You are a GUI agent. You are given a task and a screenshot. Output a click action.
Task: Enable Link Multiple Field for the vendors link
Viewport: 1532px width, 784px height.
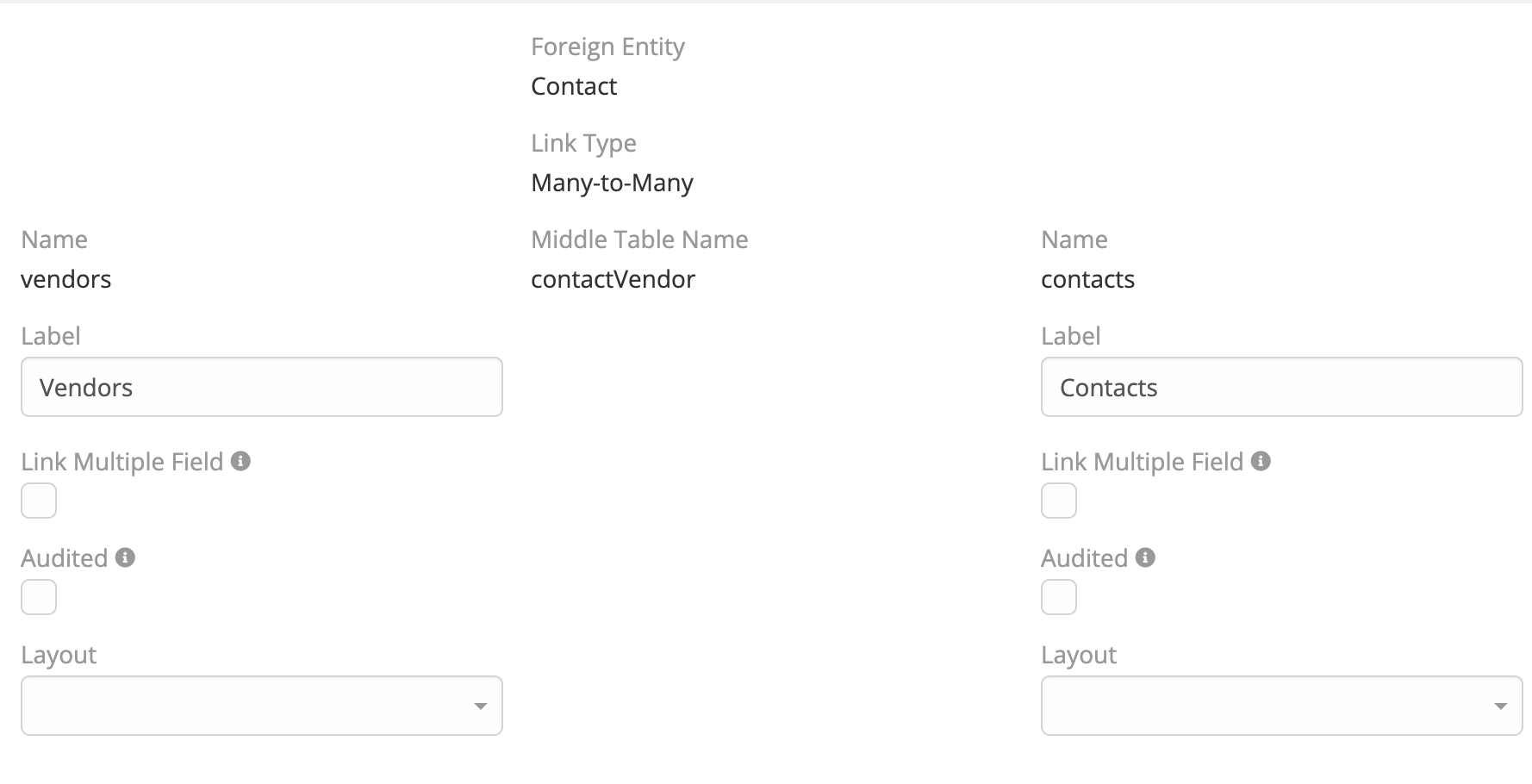(39, 501)
